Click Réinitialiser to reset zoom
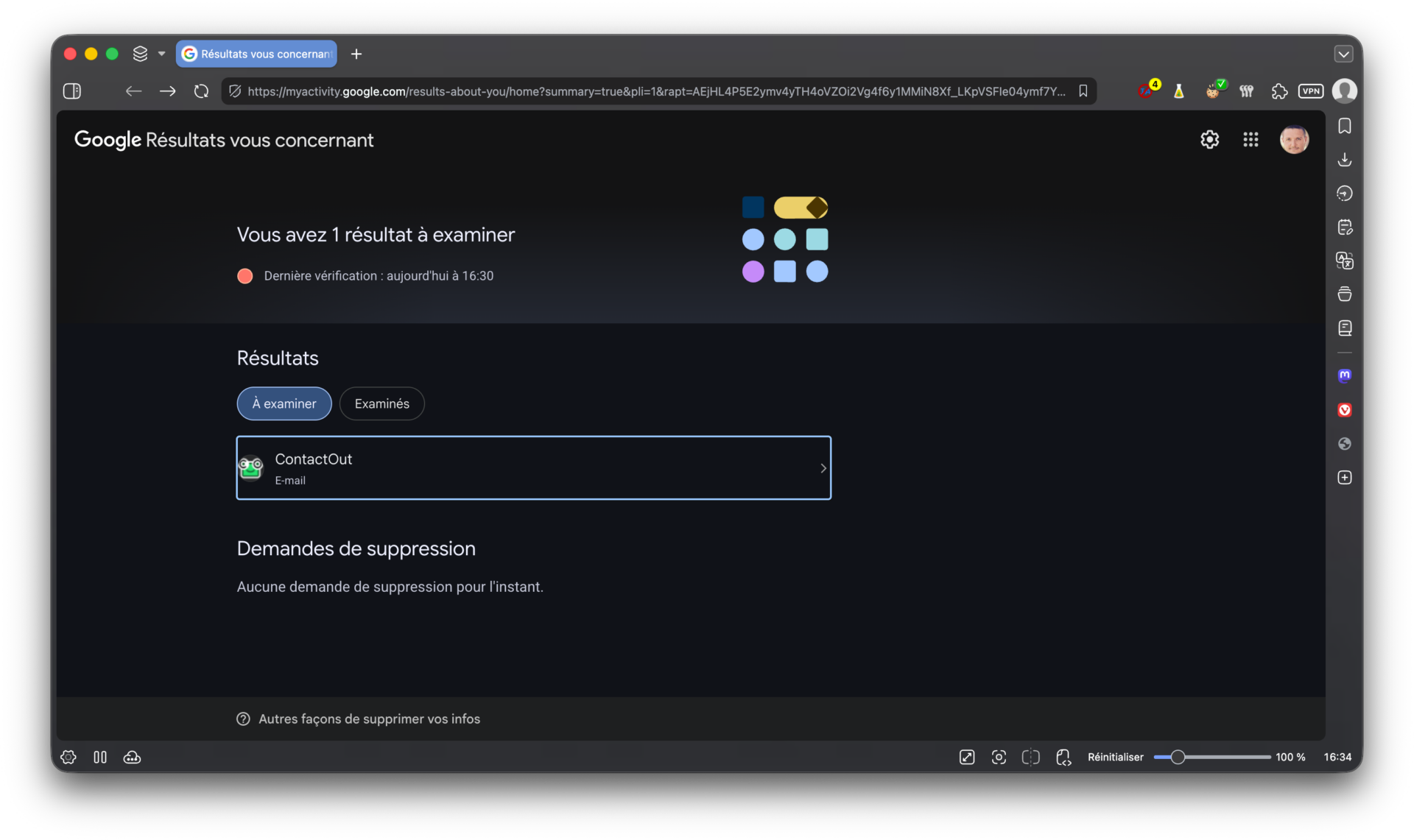The width and height of the screenshot is (1414, 840). click(1115, 758)
